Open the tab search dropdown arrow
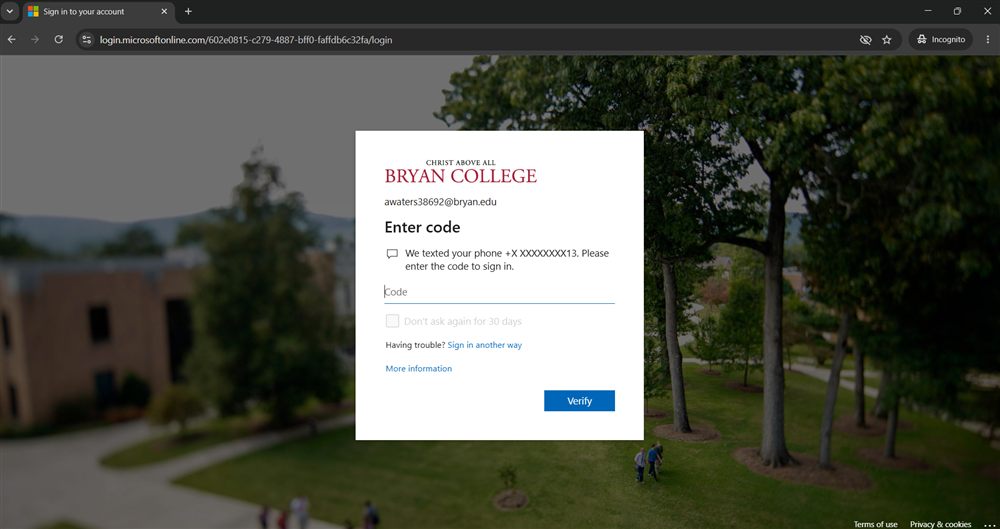1000x529 pixels. pos(10,11)
